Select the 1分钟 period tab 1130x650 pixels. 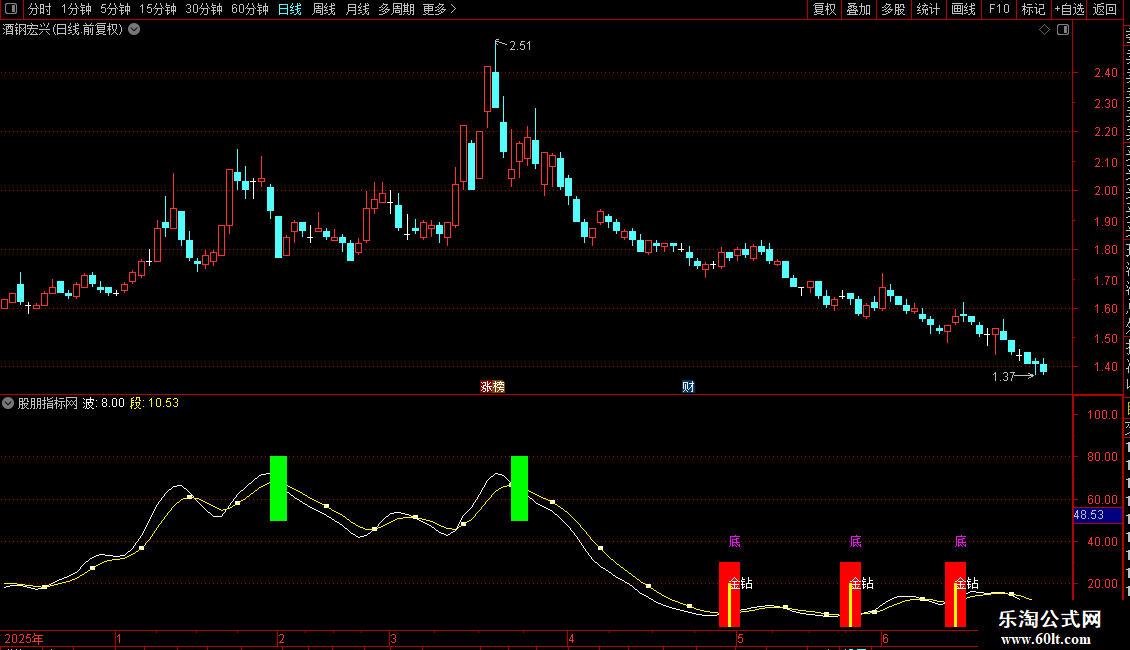[76, 9]
